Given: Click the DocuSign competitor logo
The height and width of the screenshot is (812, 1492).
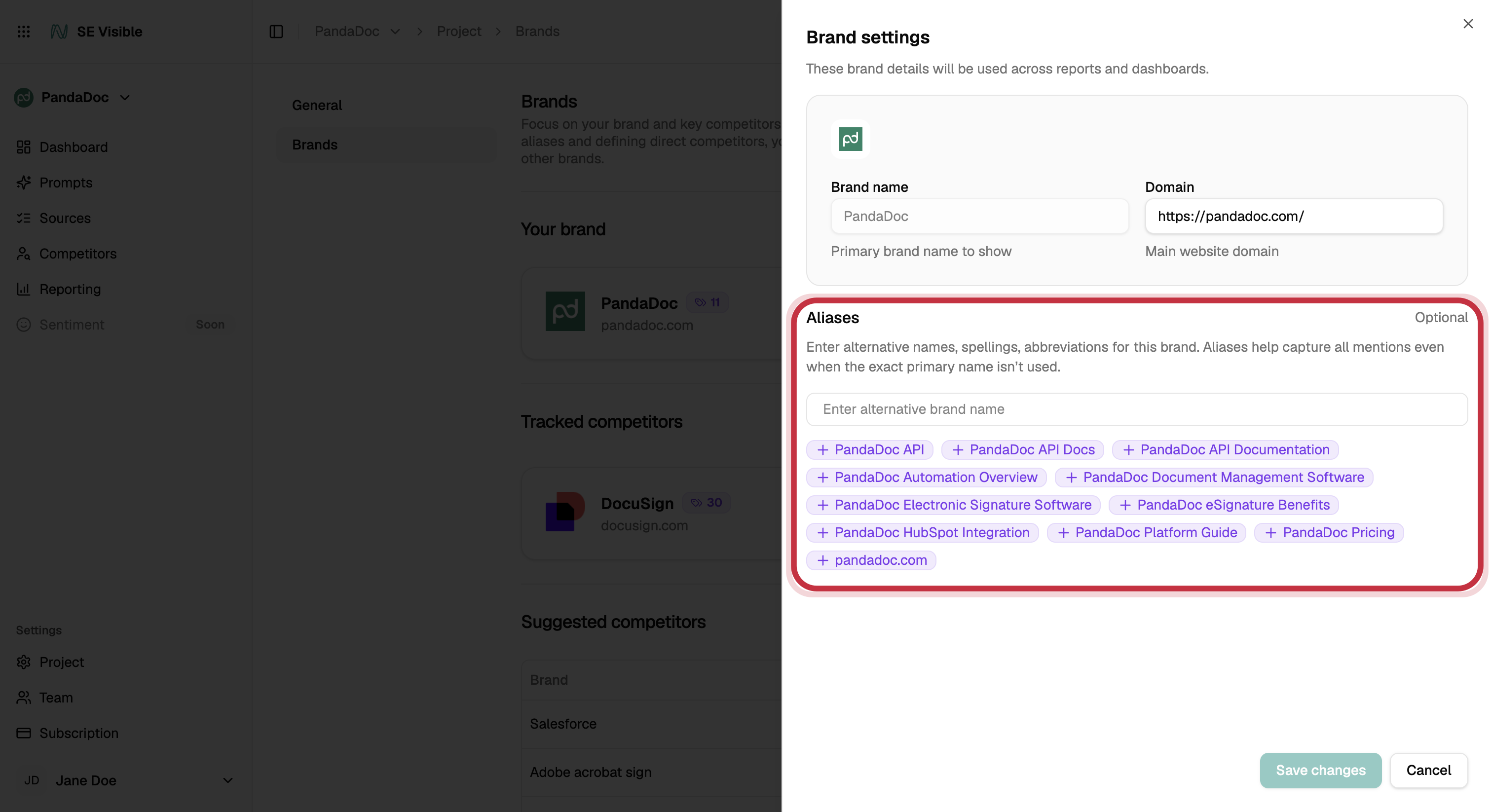Looking at the screenshot, I should [565, 512].
